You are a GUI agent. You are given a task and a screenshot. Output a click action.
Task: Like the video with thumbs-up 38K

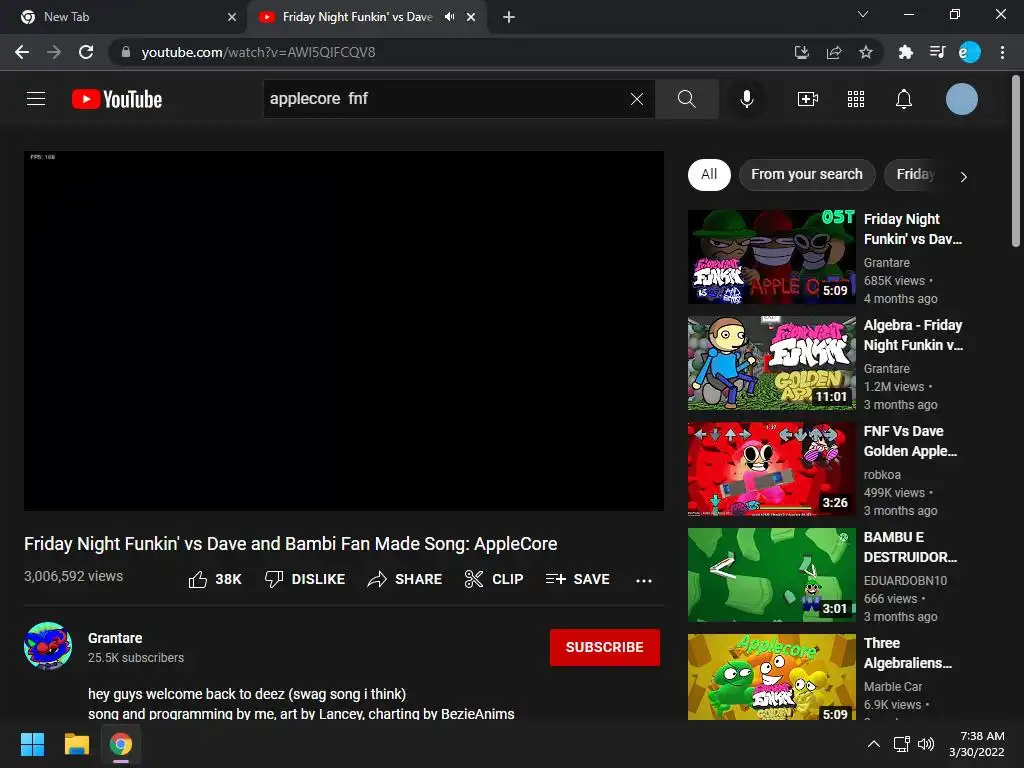click(215, 579)
